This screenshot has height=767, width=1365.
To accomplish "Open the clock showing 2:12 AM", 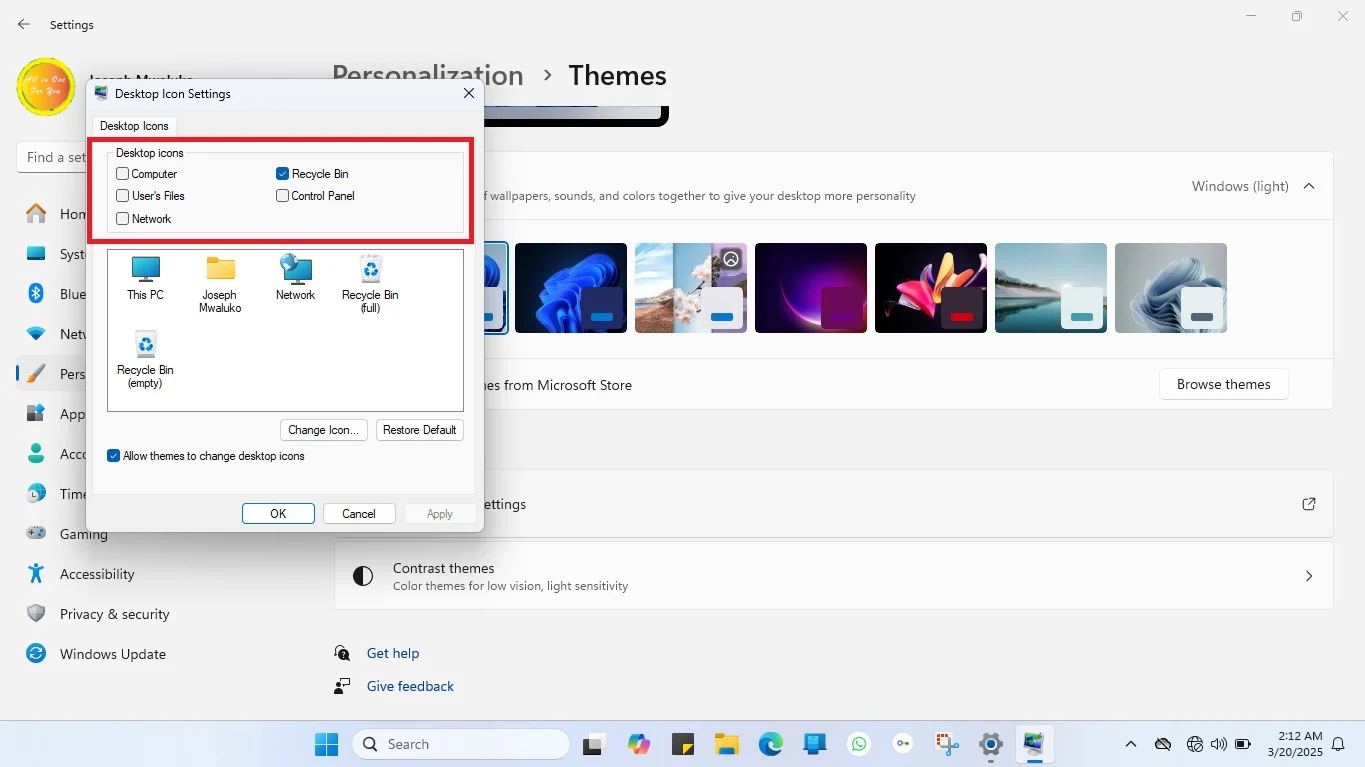I will tap(1295, 743).
